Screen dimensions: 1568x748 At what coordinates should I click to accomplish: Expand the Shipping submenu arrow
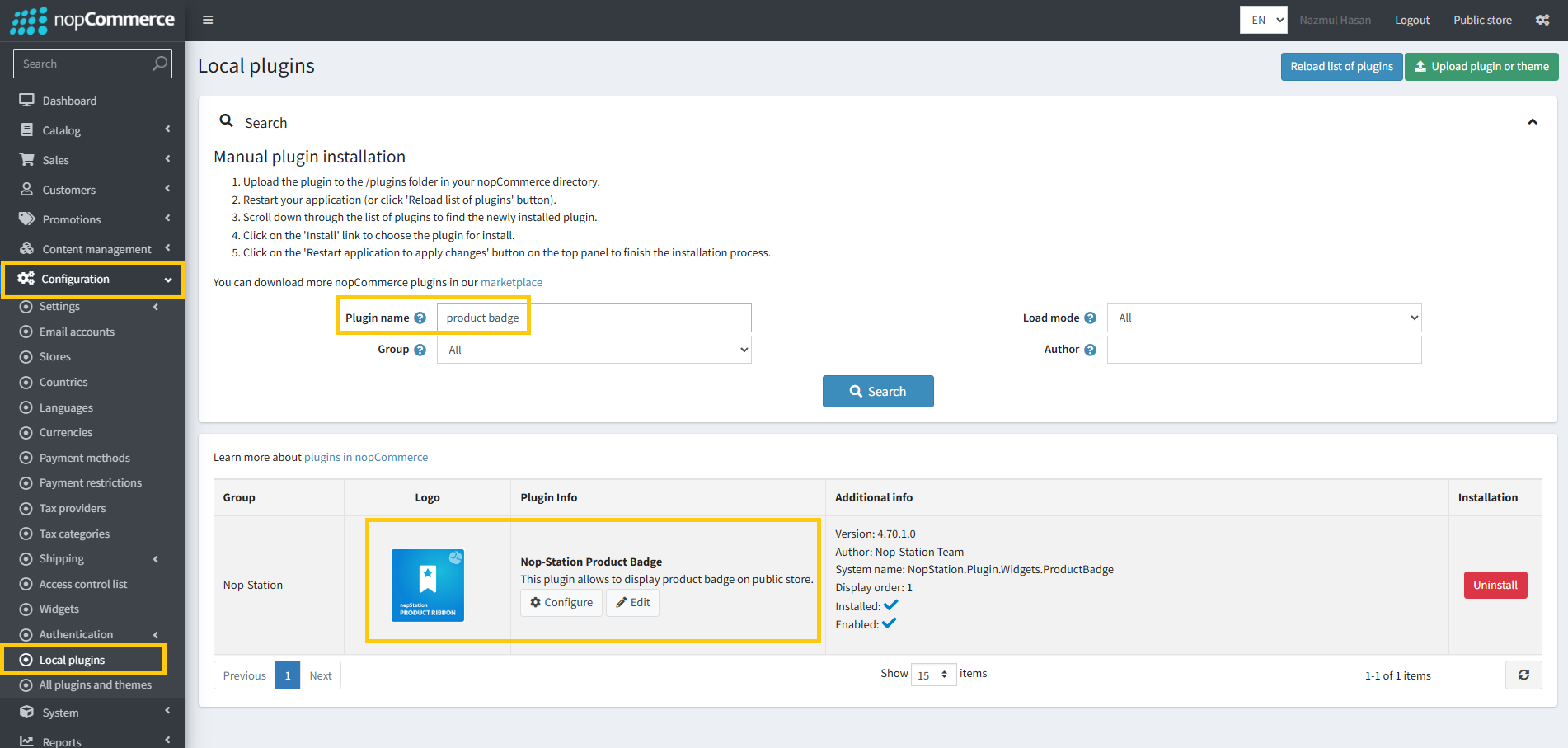156,559
